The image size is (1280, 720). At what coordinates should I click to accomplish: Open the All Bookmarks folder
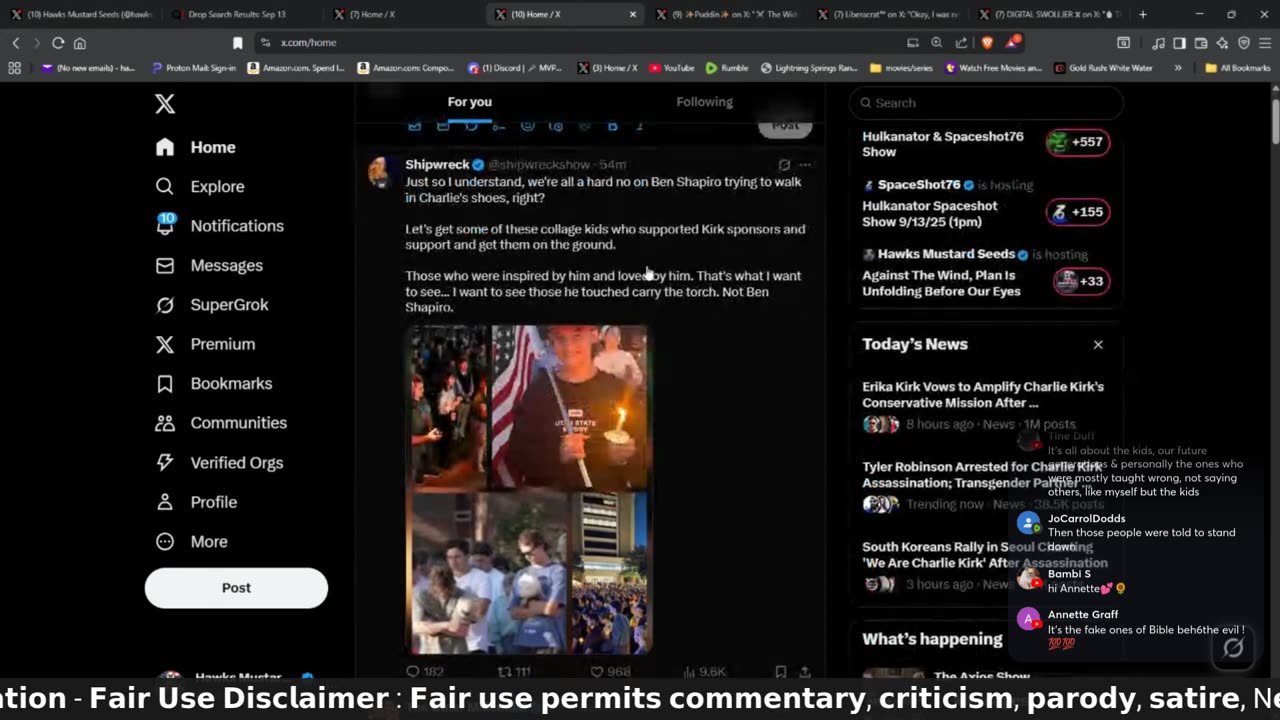(x=1238, y=68)
